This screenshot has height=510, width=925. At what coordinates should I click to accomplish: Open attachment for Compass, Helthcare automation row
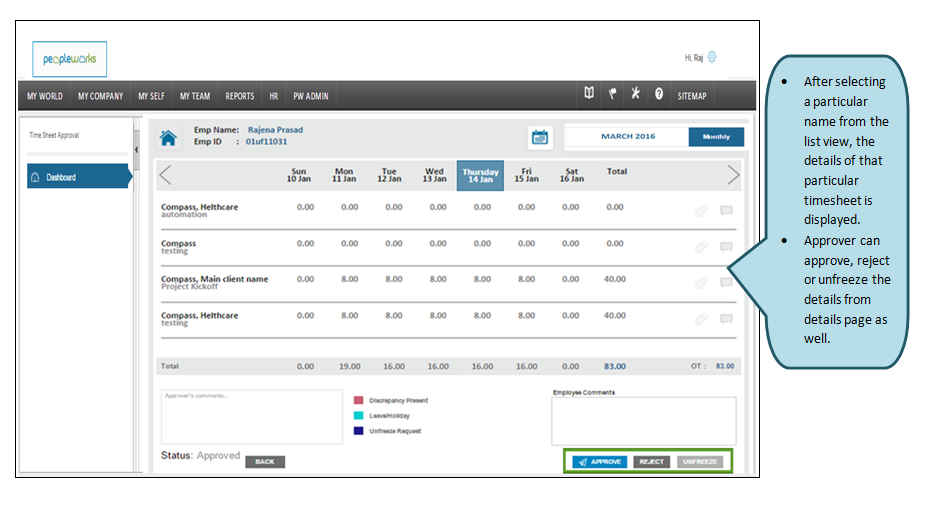[x=701, y=211]
